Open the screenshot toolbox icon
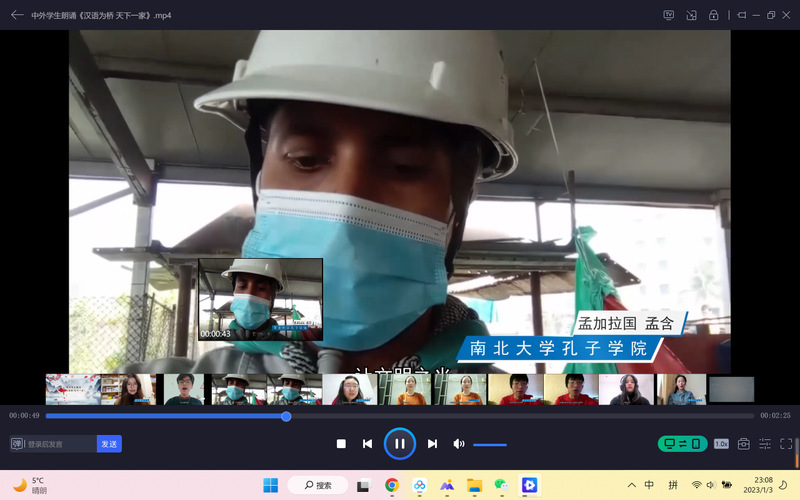Viewport: 800px width, 500px height. pyautogui.click(x=743, y=444)
